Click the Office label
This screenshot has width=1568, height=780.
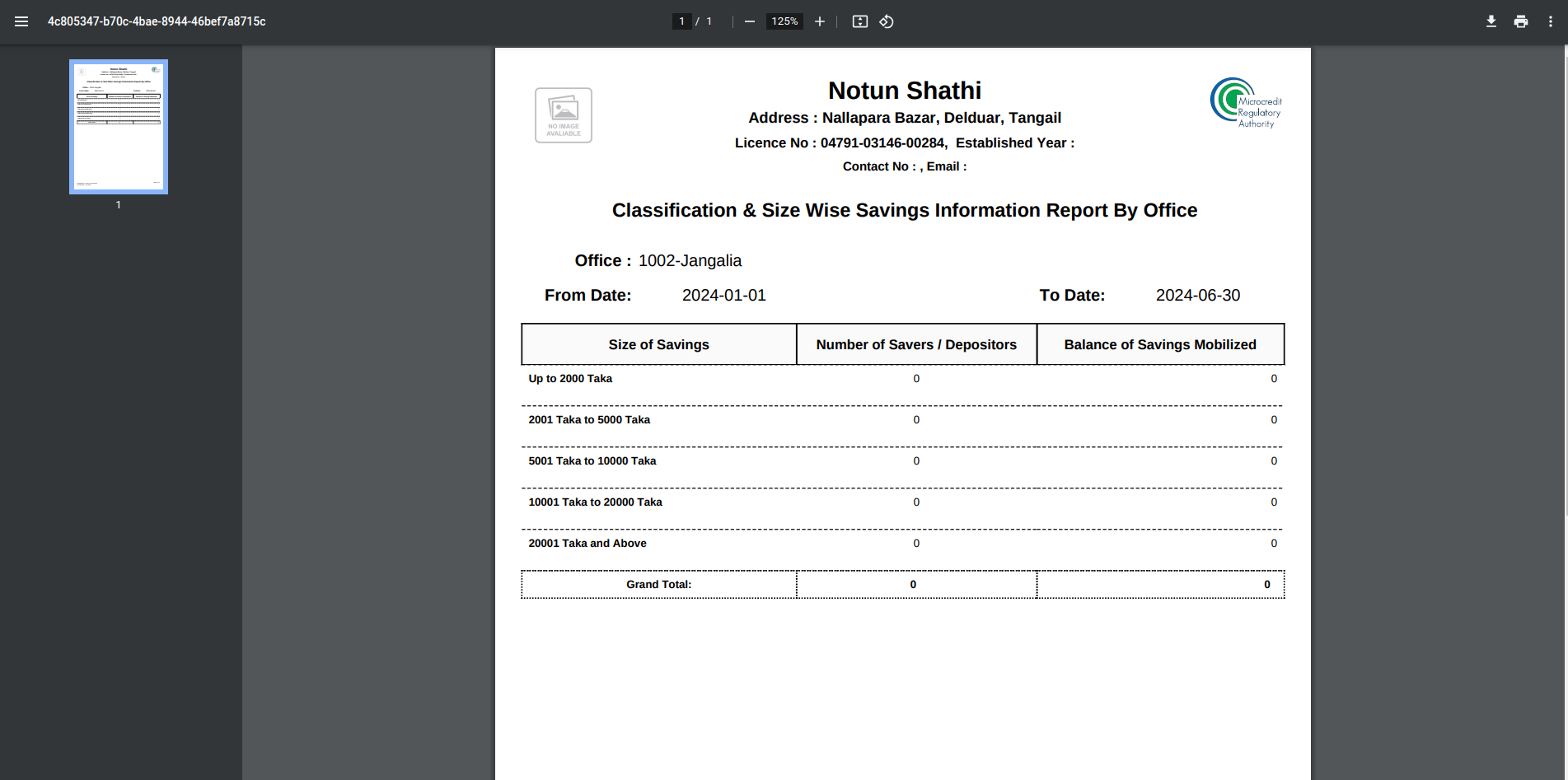(603, 260)
